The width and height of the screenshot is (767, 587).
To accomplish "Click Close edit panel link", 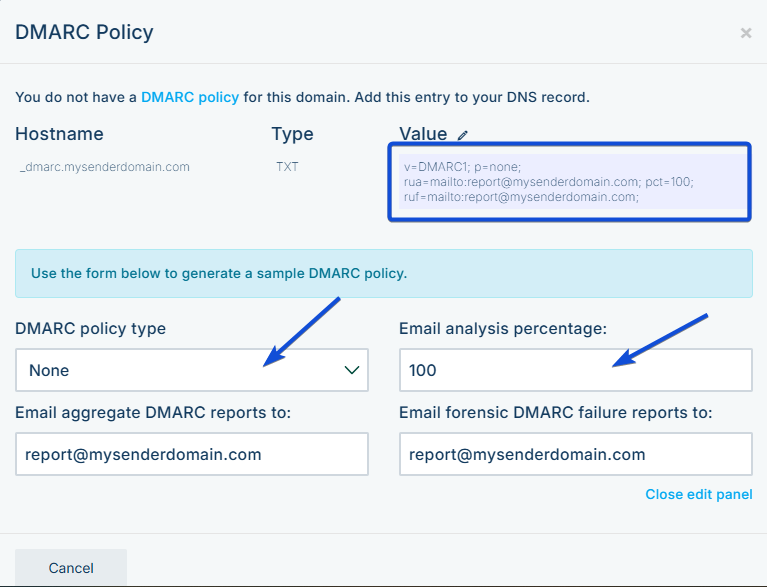I will click(699, 494).
